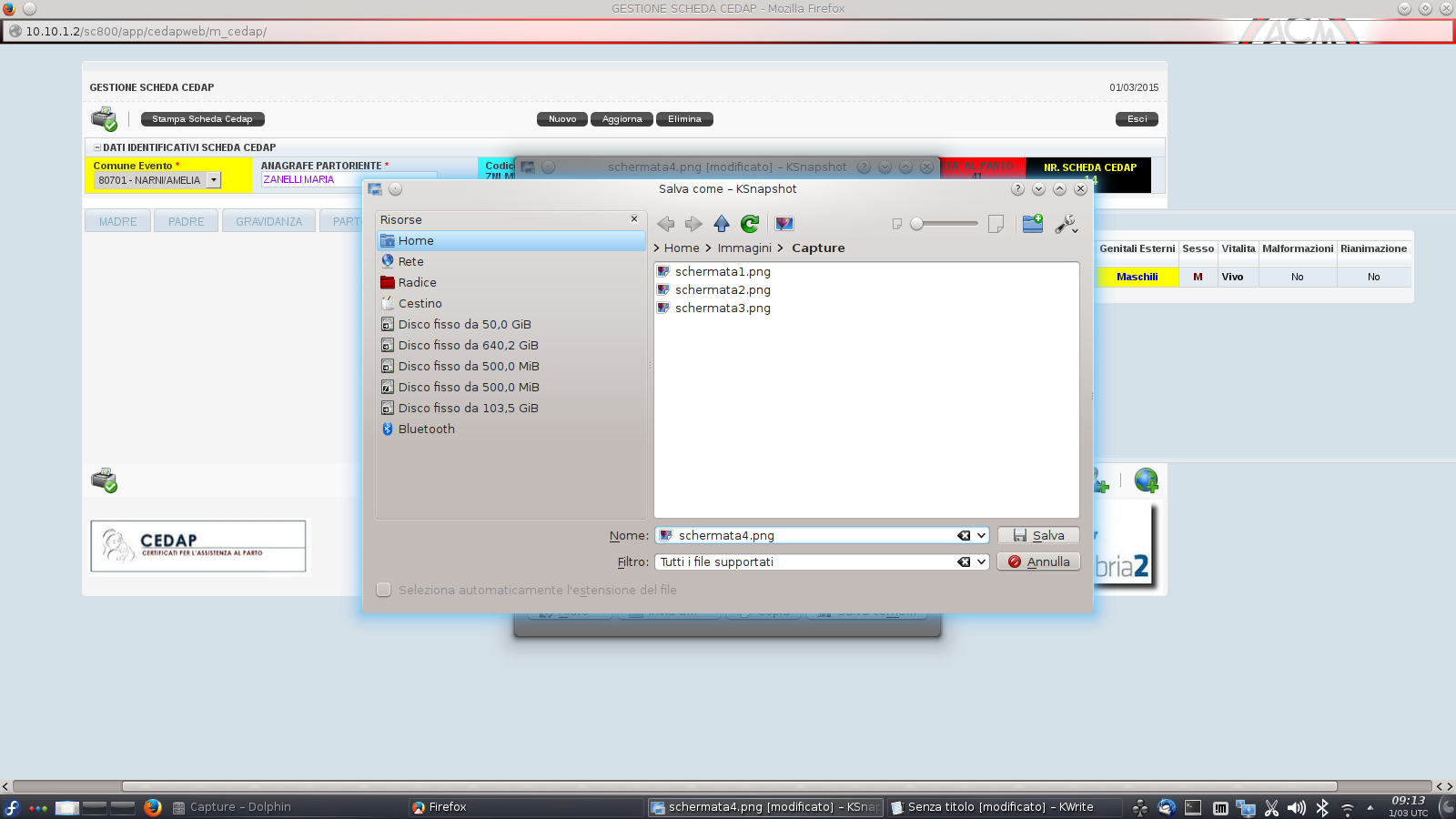Click the lower printer icon in CEDAP page

[104, 480]
